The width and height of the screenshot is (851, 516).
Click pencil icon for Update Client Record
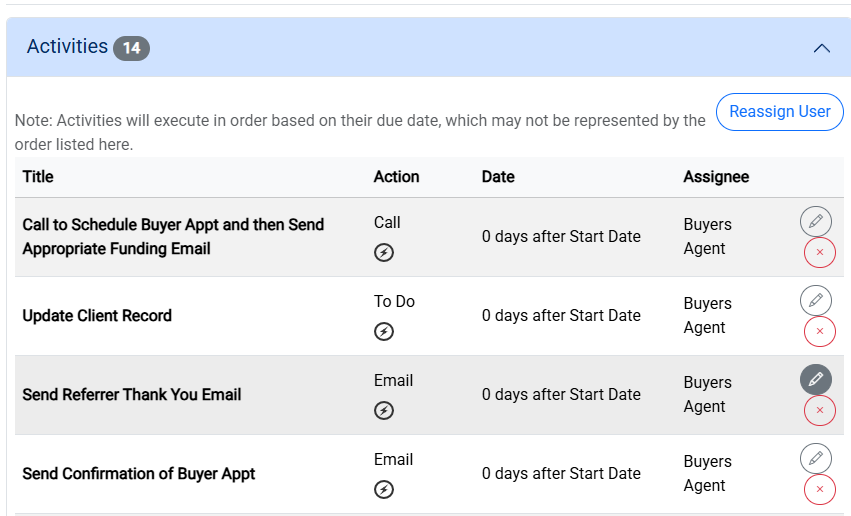816,300
